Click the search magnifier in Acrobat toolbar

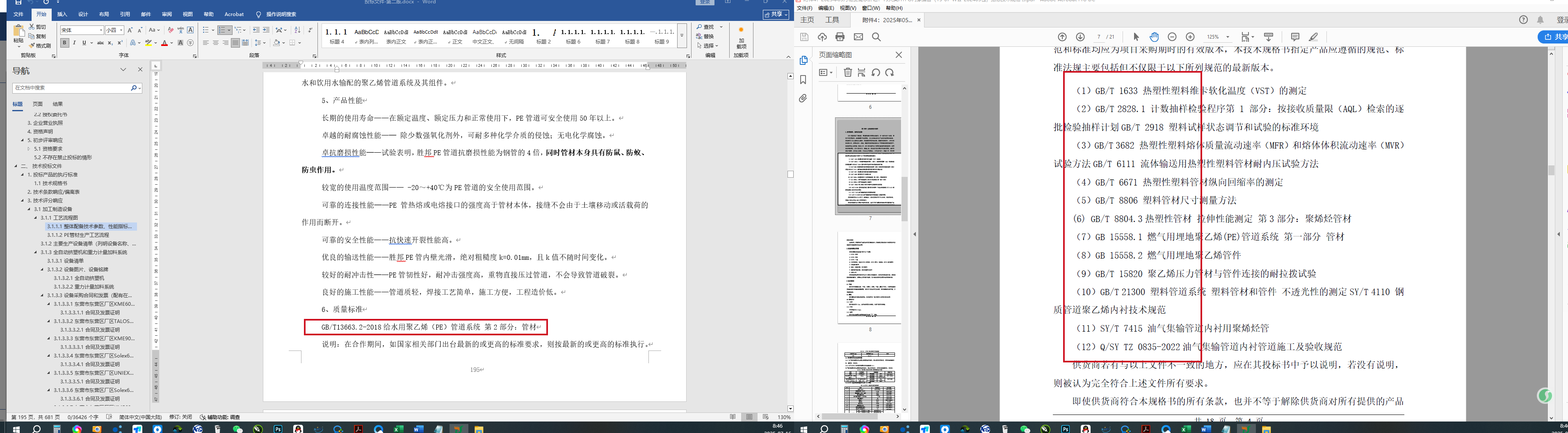coord(876,37)
